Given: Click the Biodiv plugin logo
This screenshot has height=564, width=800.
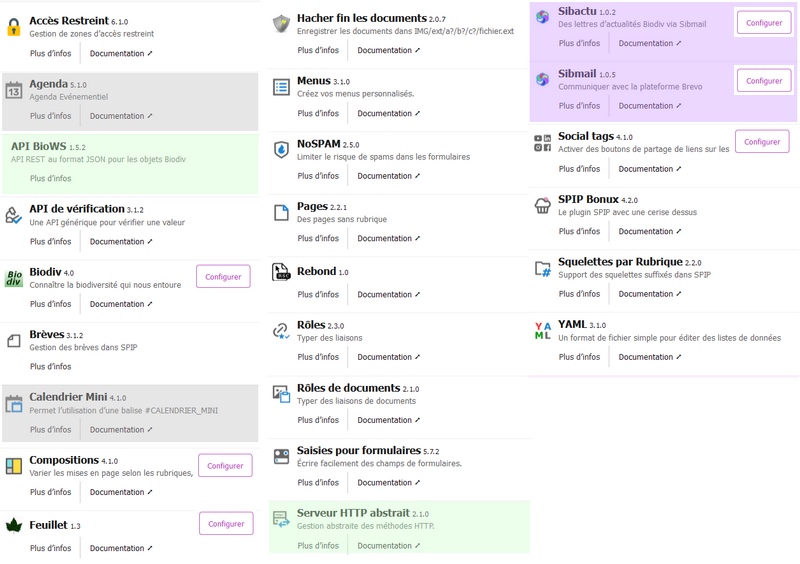Looking at the screenshot, I should pyautogui.click(x=14, y=278).
